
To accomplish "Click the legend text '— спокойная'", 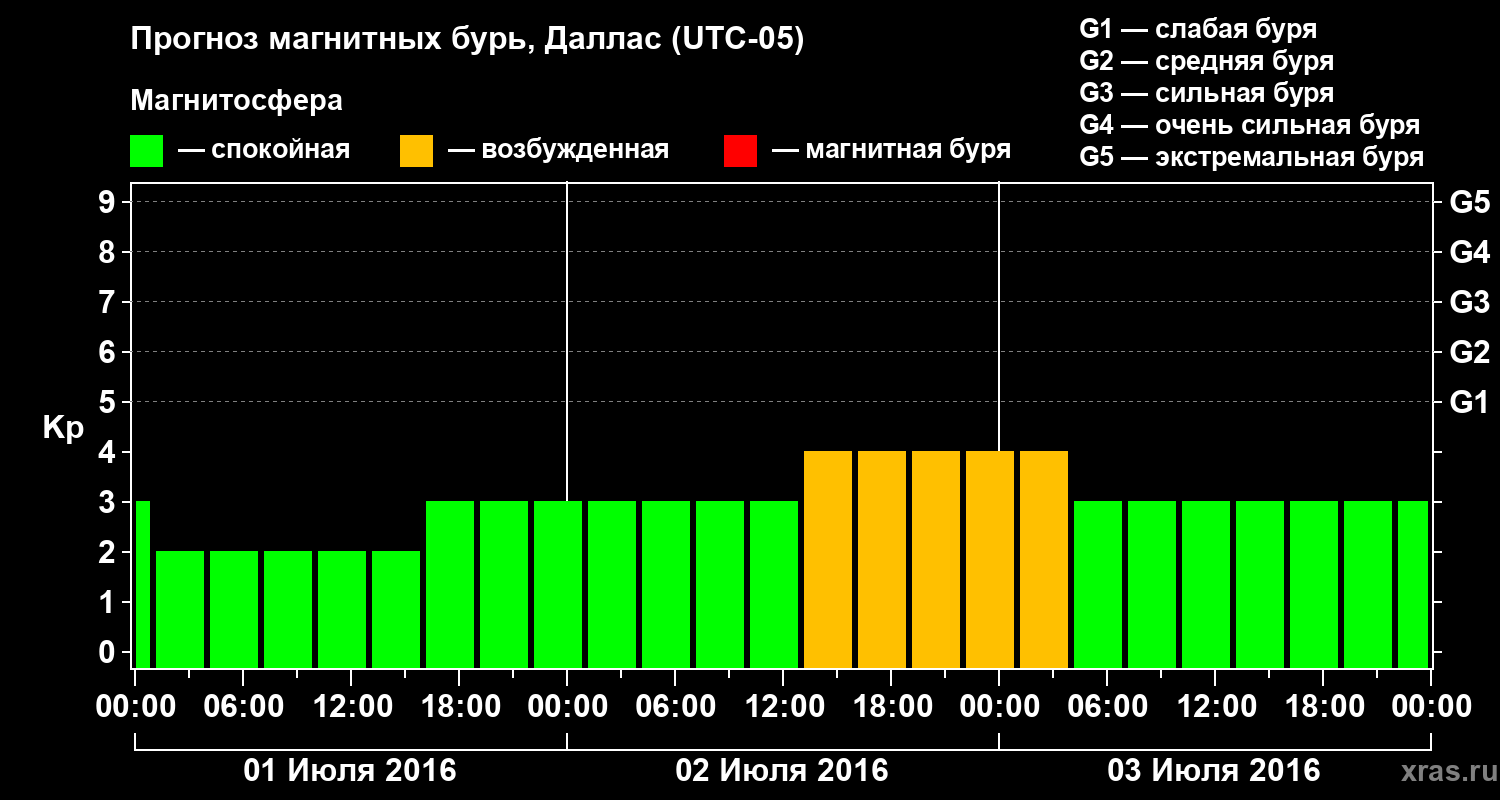I will (x=264, y=151).
